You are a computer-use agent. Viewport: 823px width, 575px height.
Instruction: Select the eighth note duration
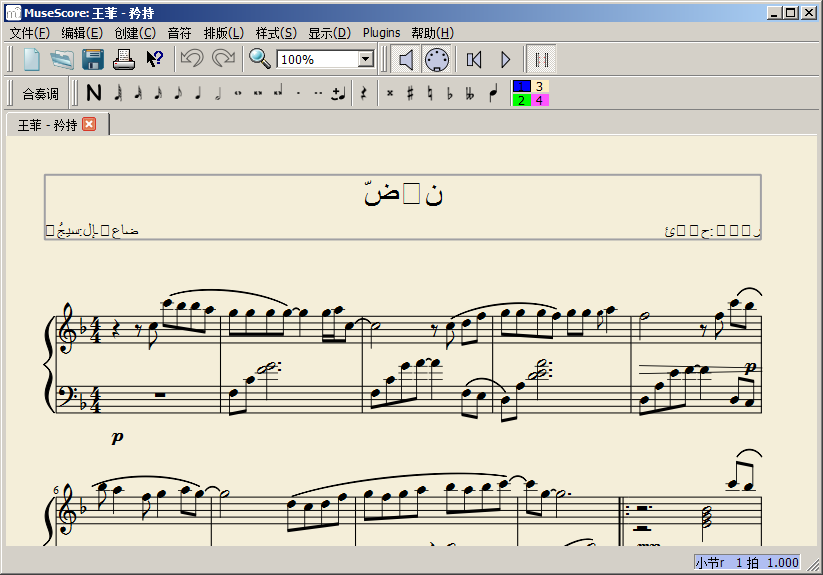(178, 93)
